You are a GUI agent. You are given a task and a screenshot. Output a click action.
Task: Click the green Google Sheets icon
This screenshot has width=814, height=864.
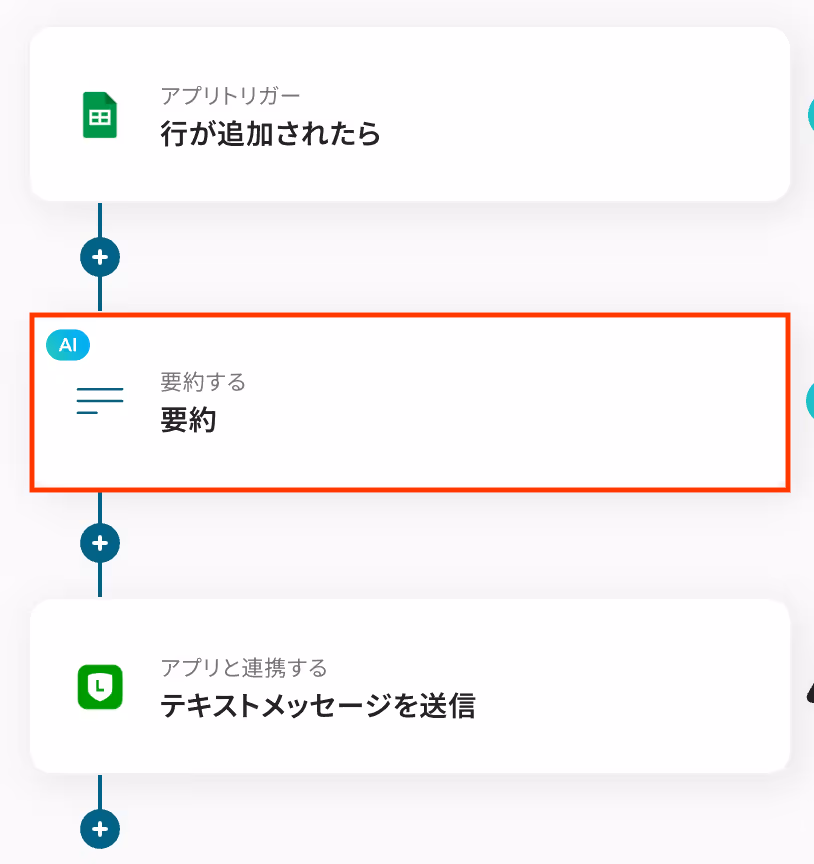(100, 115)
